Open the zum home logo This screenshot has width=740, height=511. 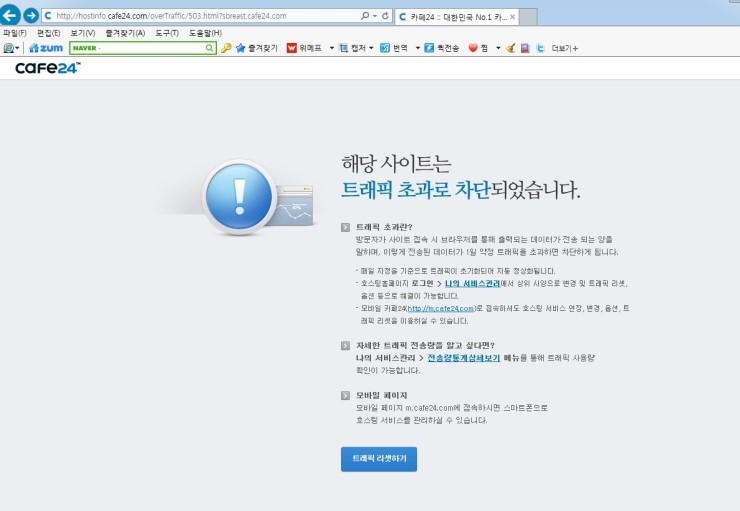pos(46,48)
